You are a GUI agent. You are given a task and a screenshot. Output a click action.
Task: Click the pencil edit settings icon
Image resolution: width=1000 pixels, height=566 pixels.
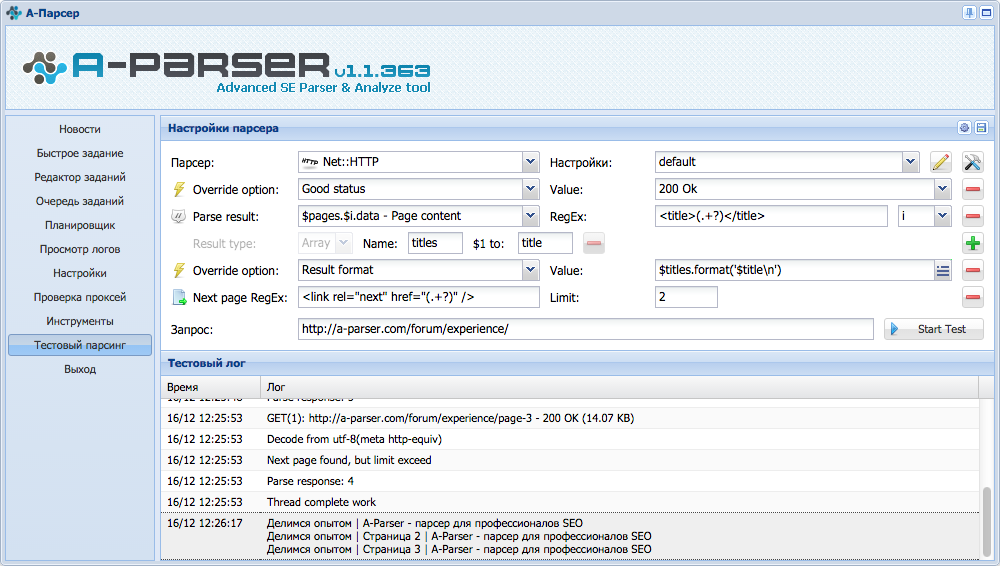[x=940, y=162]
